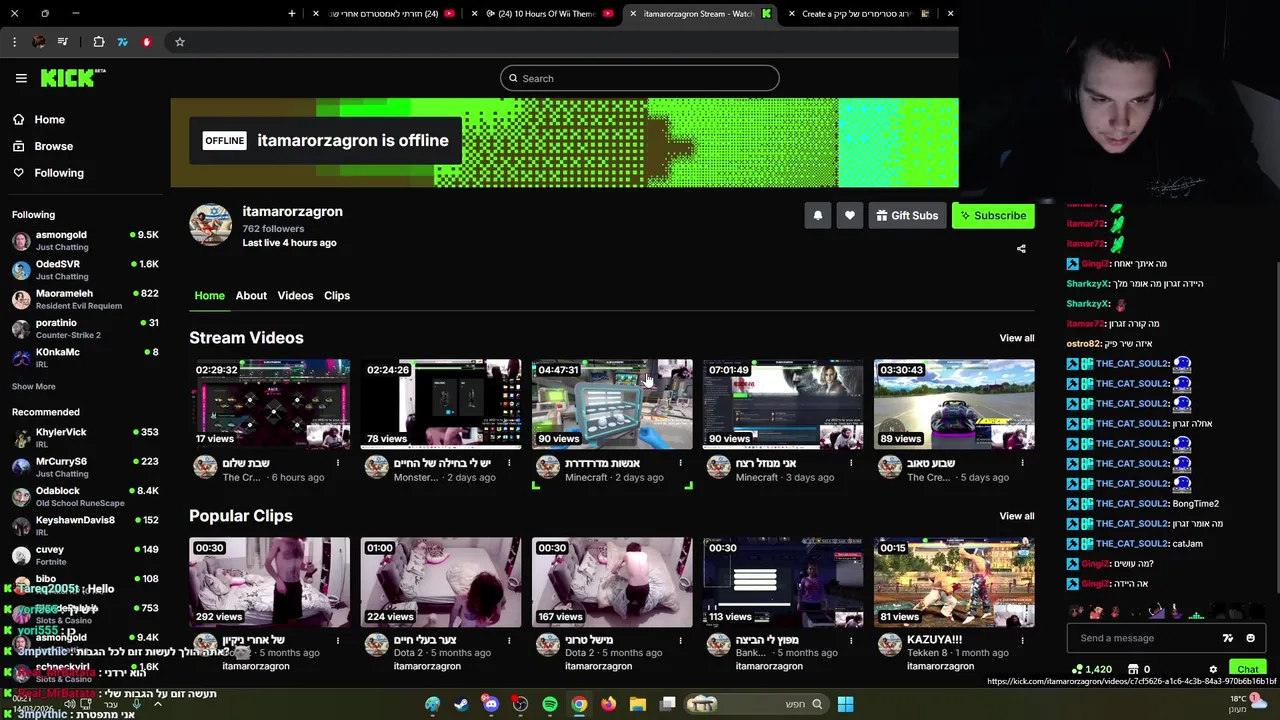Go to Home in sidebar

pyautogui.click(x=49, y=119)
